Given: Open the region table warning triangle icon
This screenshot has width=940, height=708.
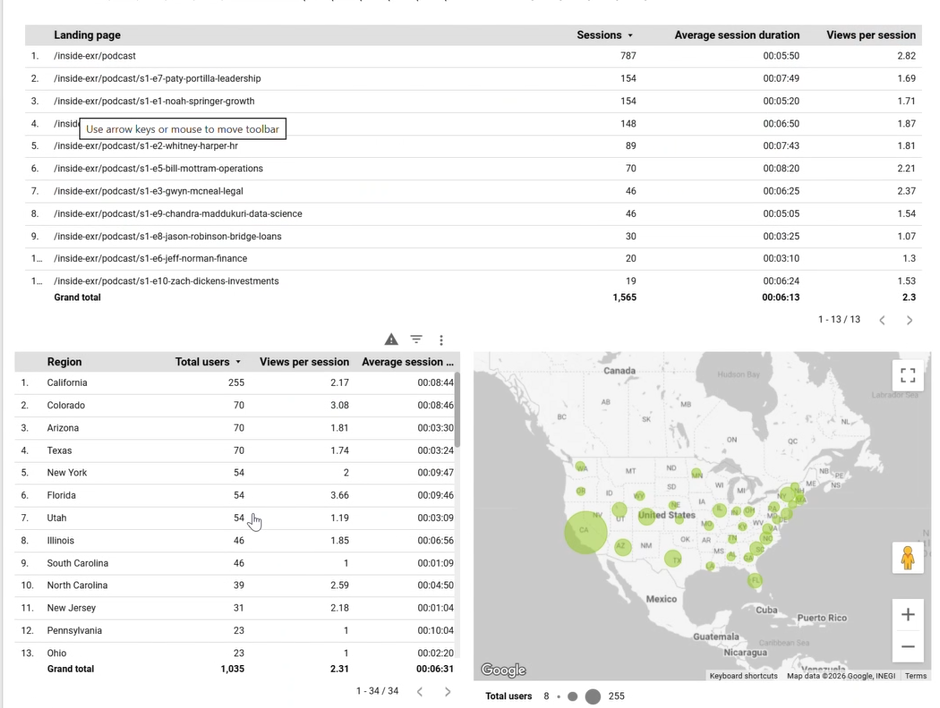Looking at the screenshot, I should (x=391, y=339).
